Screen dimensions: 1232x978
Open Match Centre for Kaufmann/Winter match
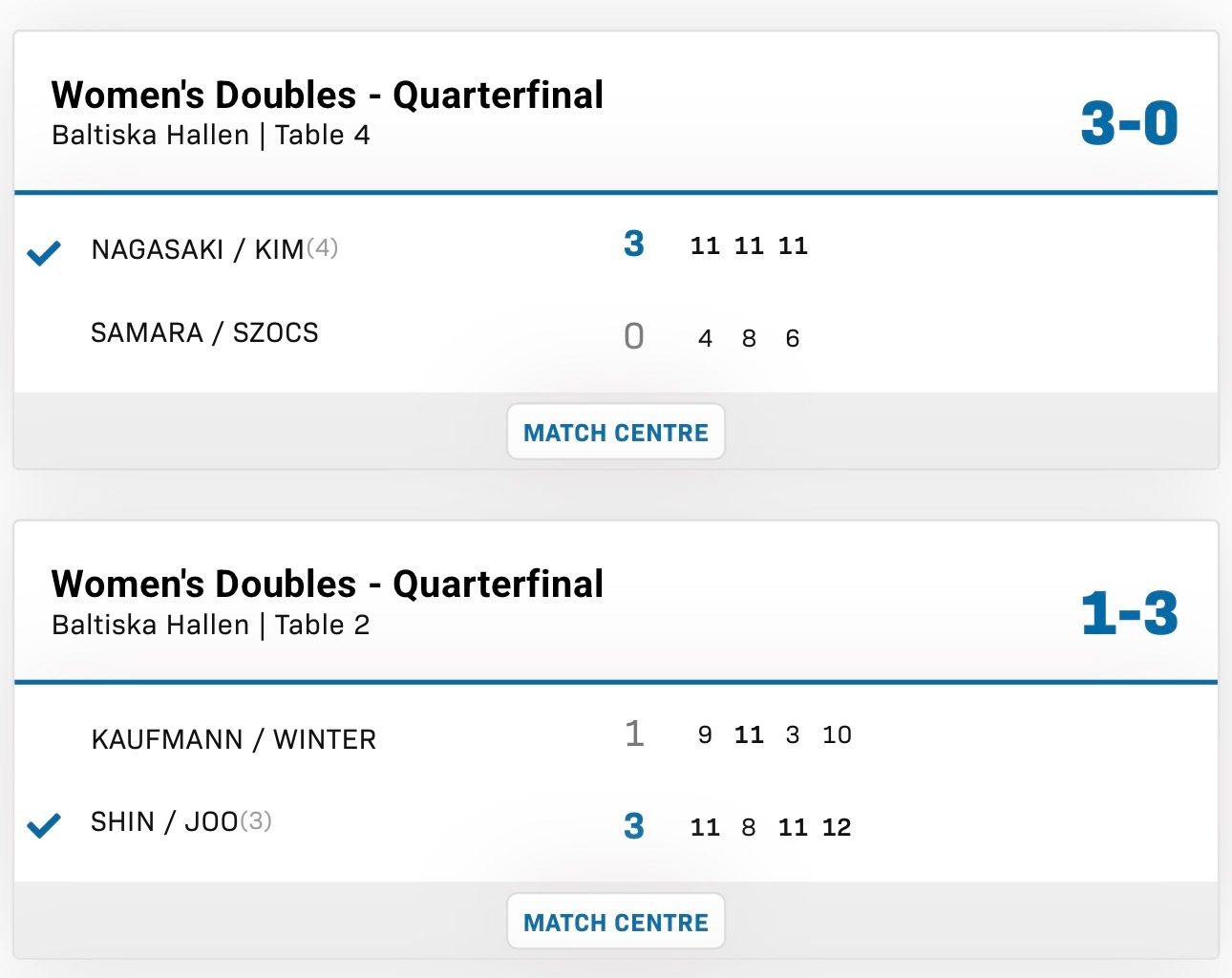pos(616,922)
